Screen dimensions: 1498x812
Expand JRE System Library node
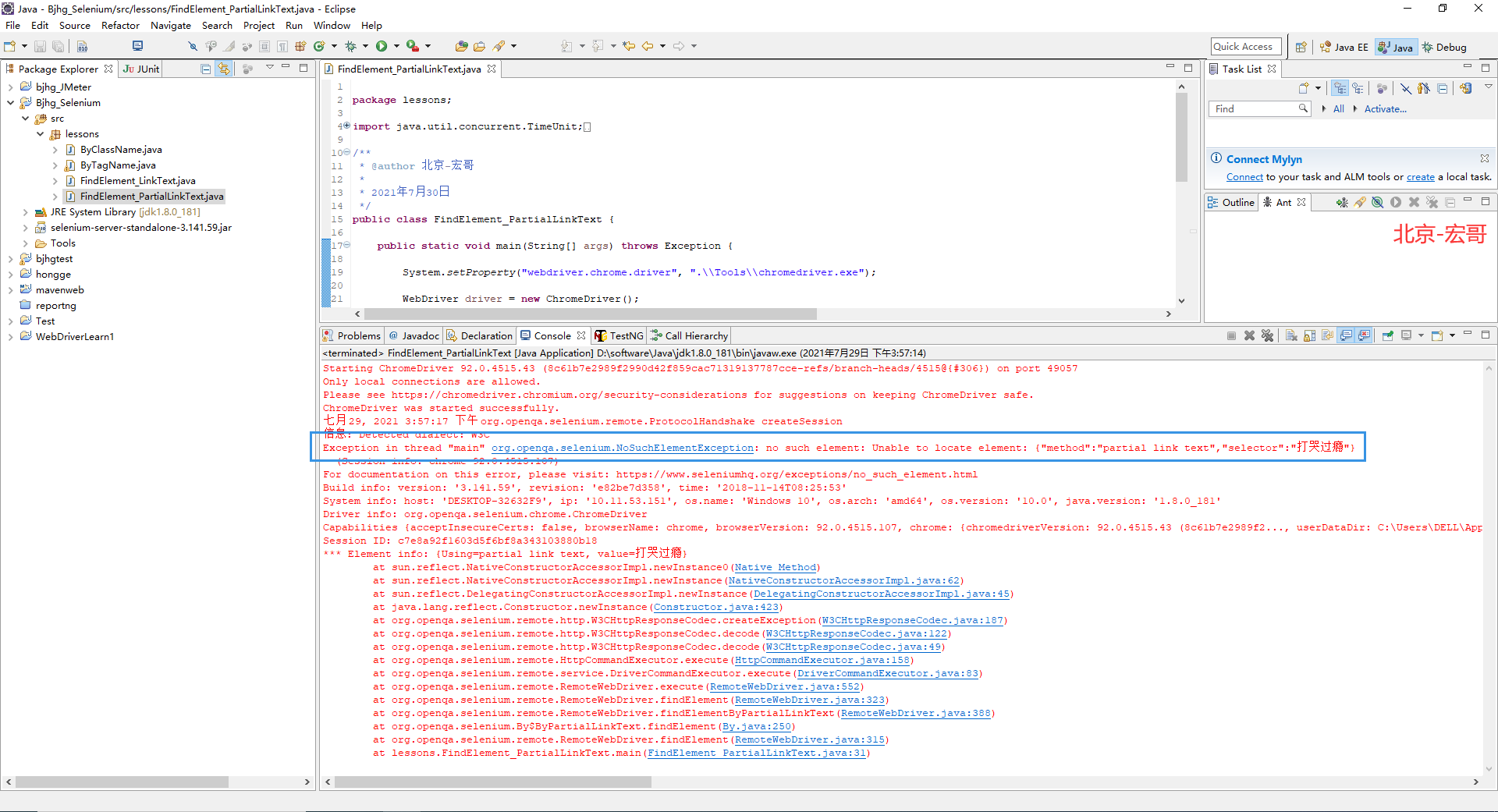click(x=26, y=212)
